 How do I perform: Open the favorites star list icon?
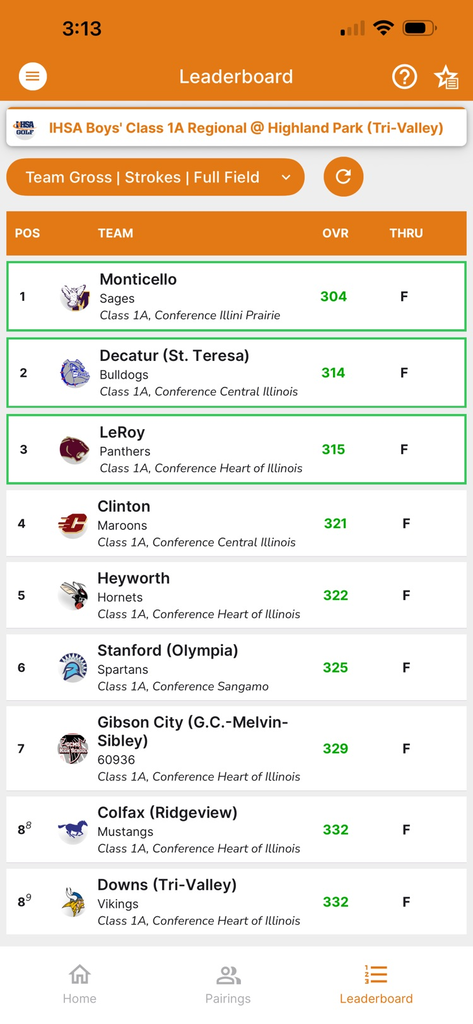tap(447, 77)
